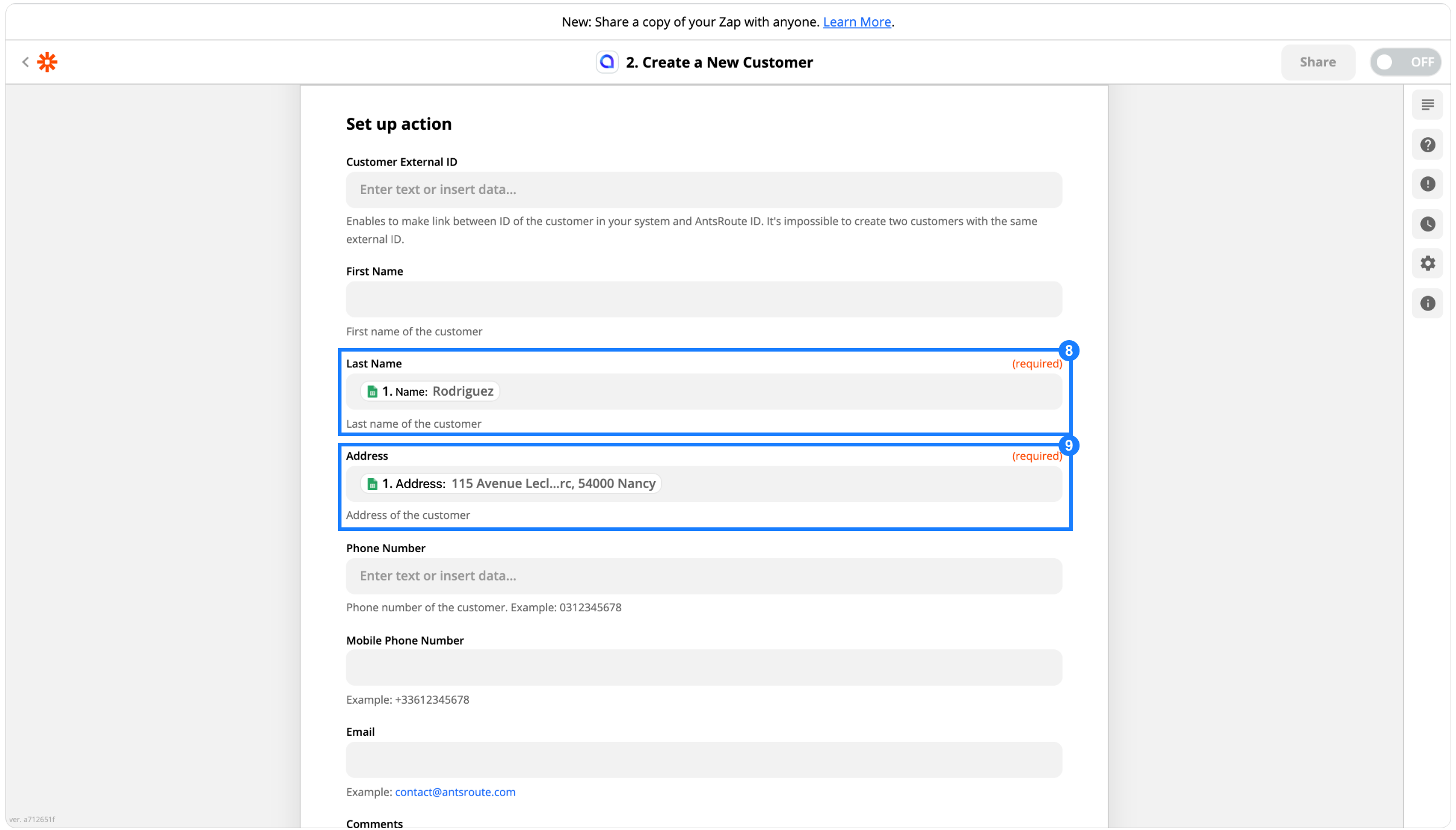Screen dimensions: 1456x830
Task: Click the Email input field
Action: coord(704,760)
